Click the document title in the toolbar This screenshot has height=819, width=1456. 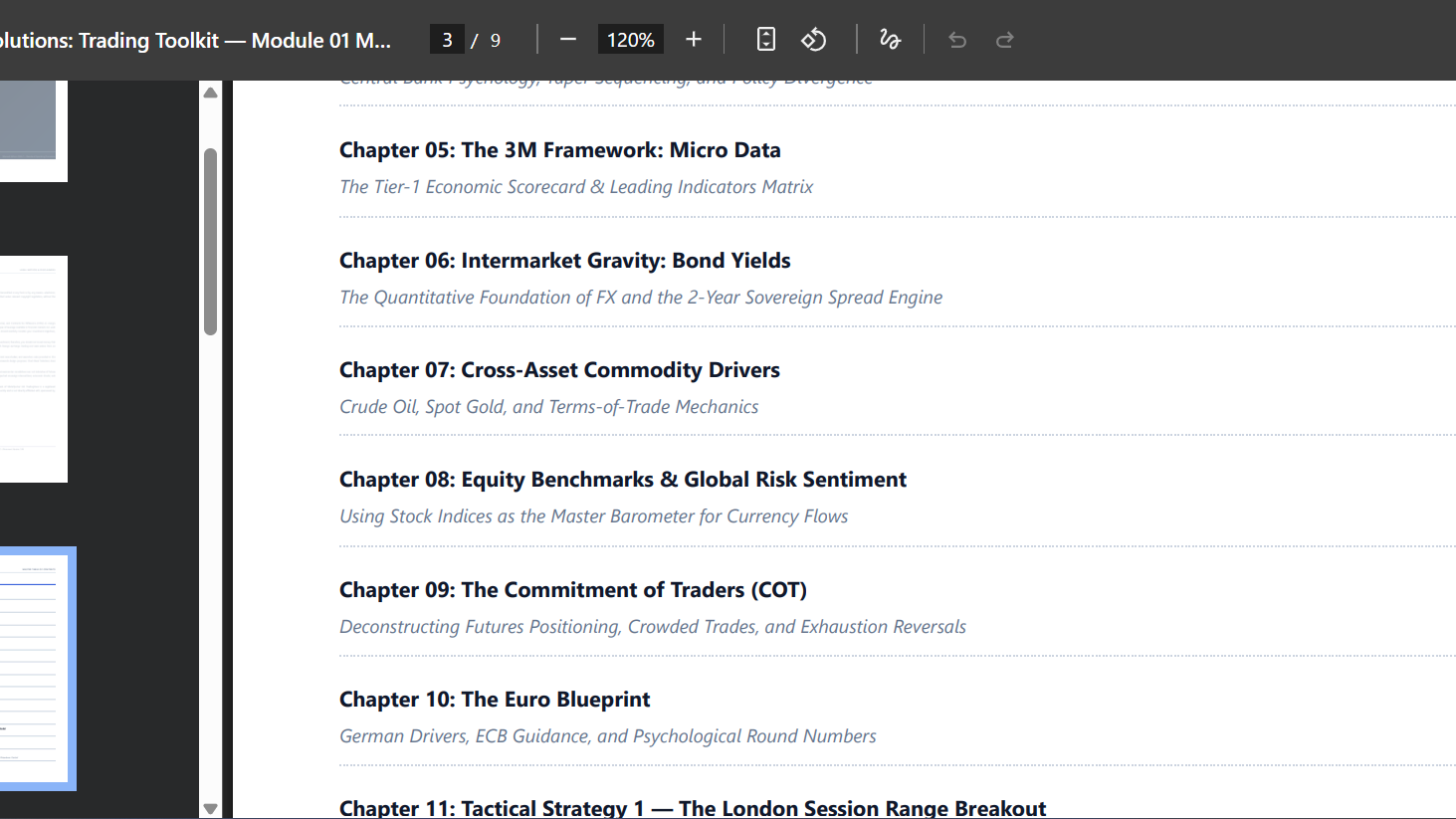(195, 40)
